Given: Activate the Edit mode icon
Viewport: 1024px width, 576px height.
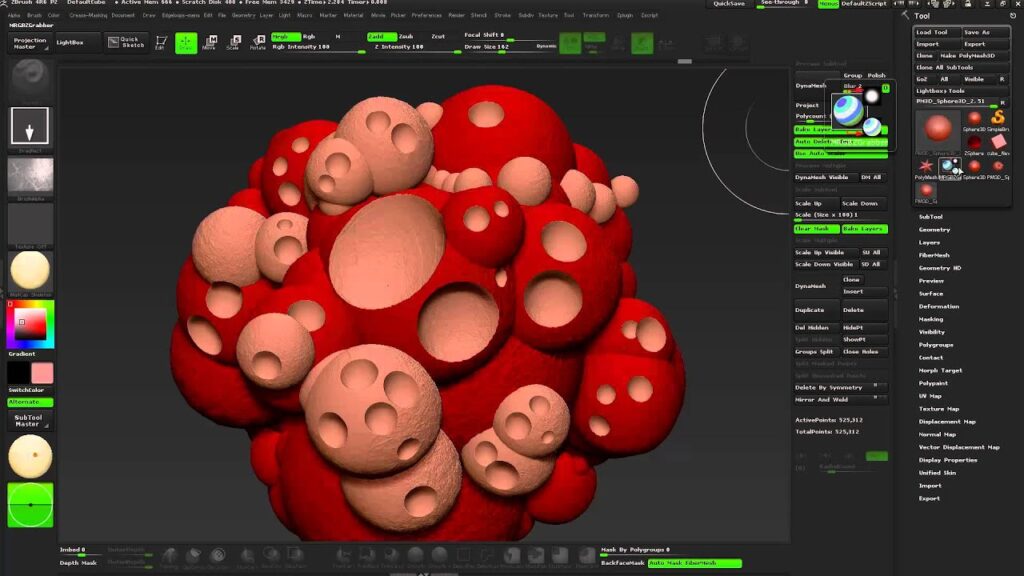Looking at the screenshot, I should pos(161,43).
